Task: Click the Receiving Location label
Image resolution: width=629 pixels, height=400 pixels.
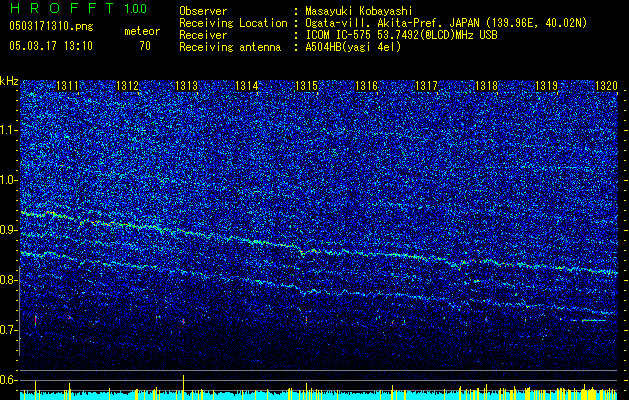Action: pos(233,23)
